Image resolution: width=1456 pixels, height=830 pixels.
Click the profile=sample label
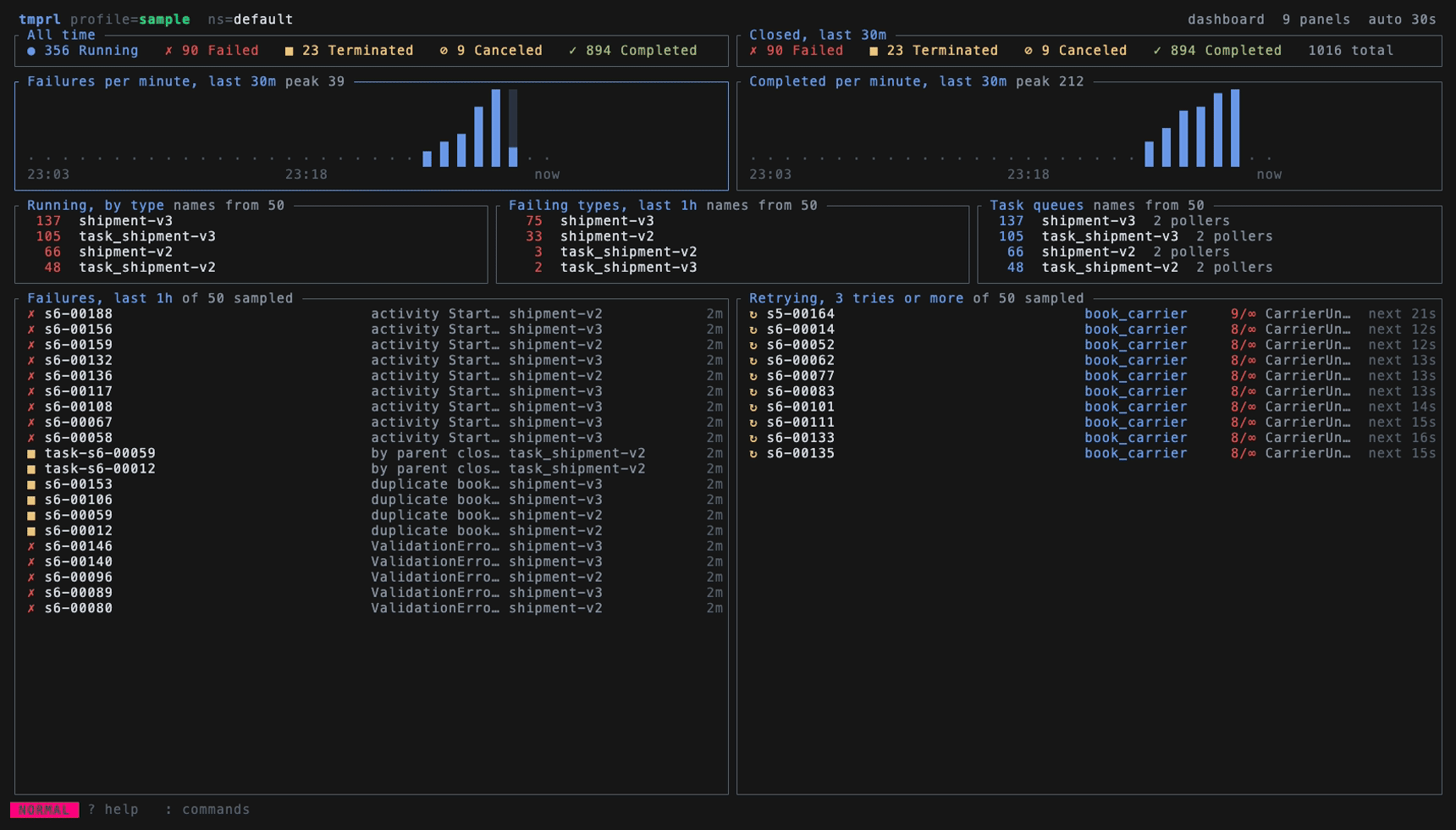pos(130,19)
